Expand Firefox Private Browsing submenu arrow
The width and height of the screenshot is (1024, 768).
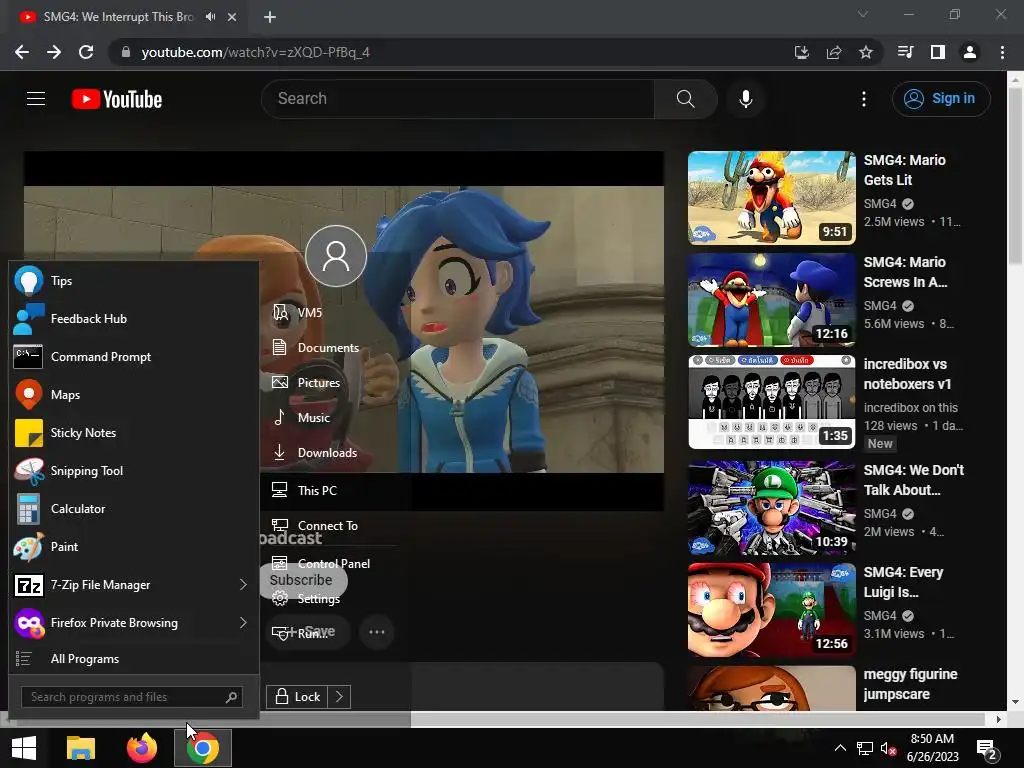[243, 622]
